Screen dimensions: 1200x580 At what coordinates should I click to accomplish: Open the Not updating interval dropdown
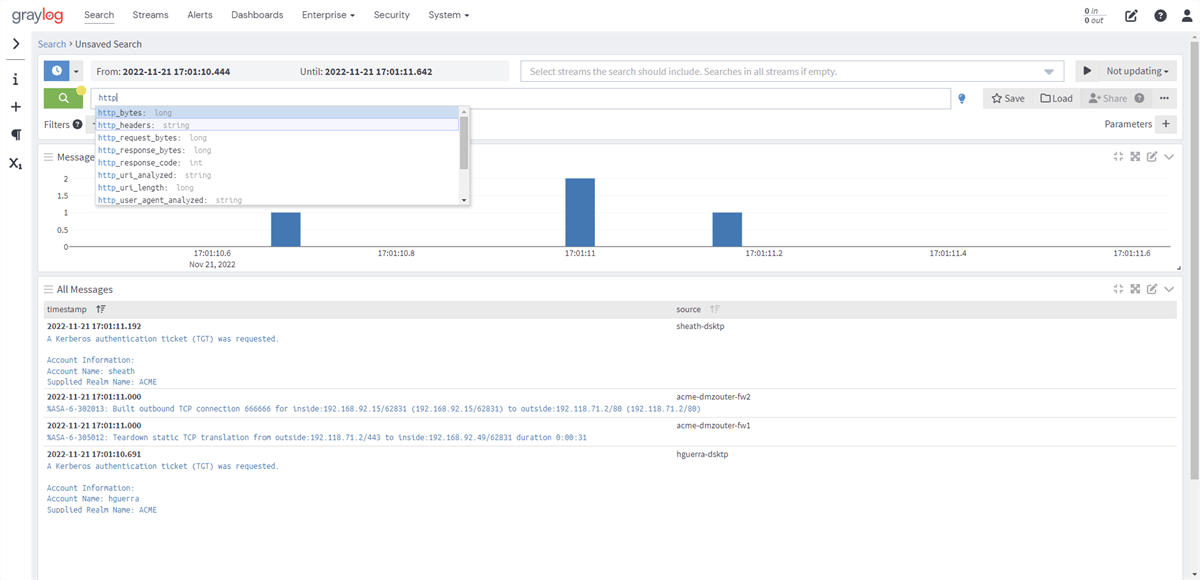click(x=1137, y=71)
